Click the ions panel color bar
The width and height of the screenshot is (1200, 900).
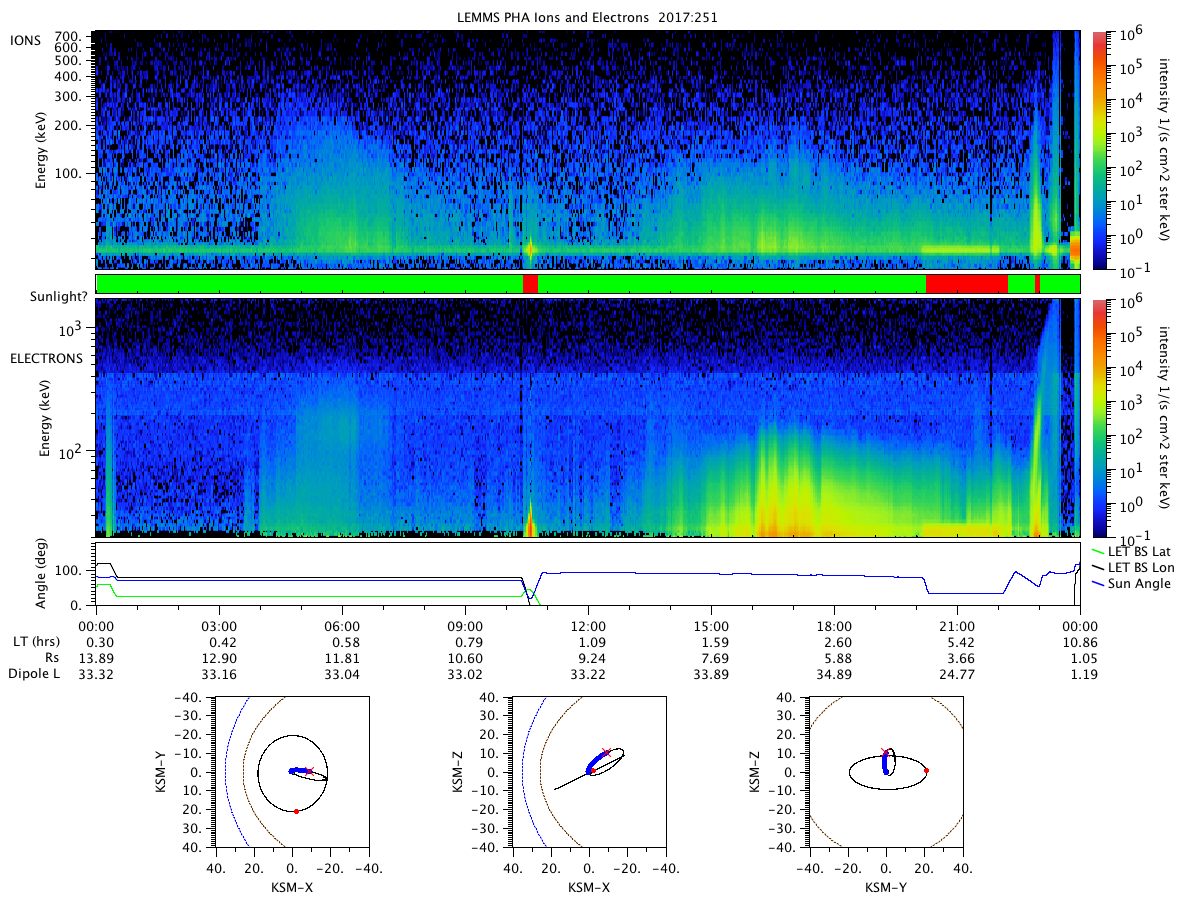coord(1100,150)
